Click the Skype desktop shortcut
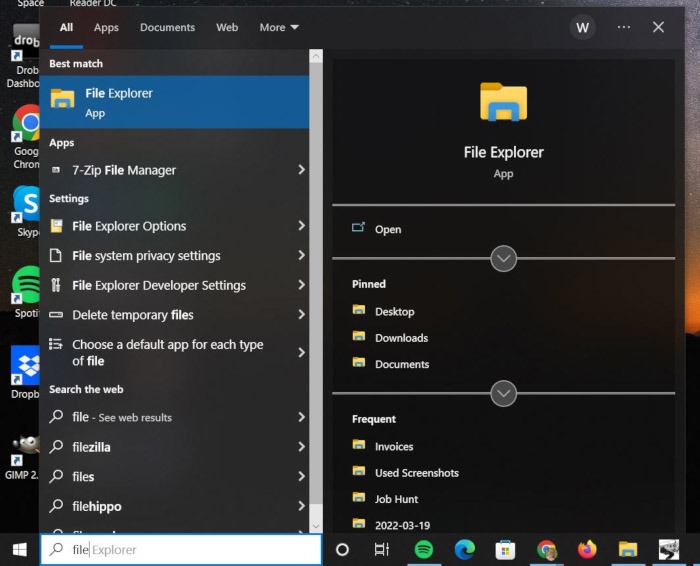Viewport: 700px width, 566px height. [25, 212]
